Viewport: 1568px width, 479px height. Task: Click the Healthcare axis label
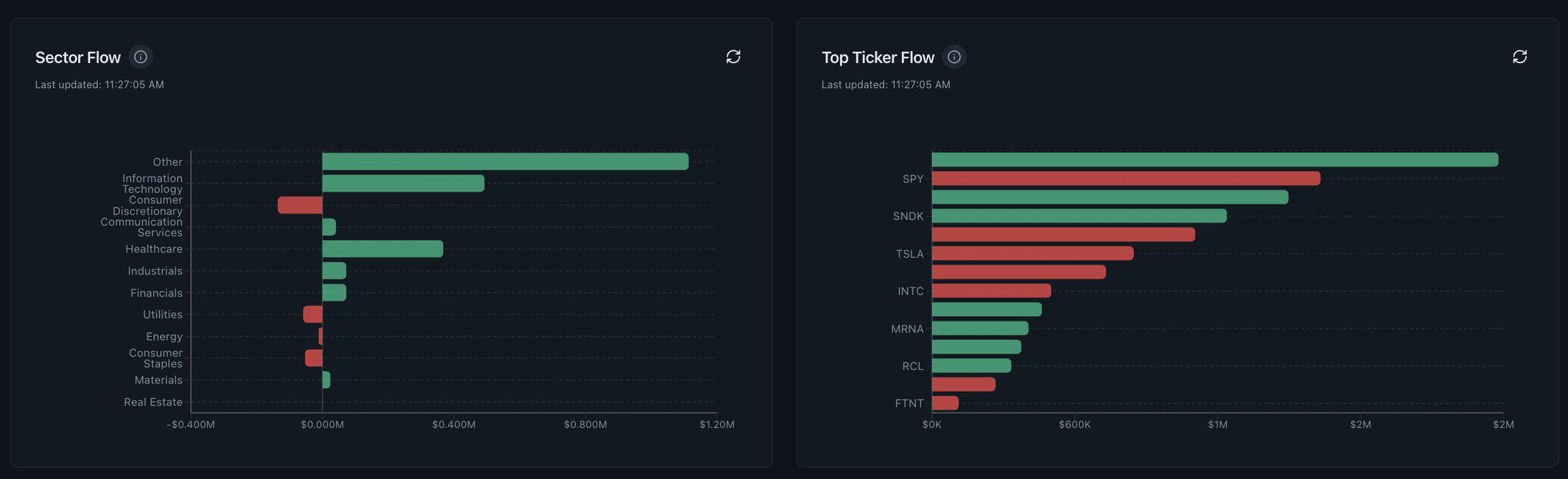pyautogui.click(x=154, y=249)
